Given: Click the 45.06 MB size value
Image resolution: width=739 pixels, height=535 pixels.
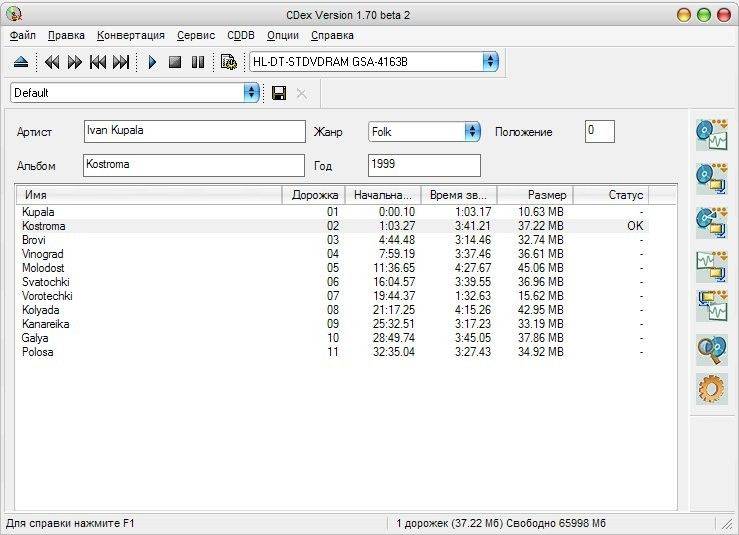Looking at the screenshot, I should pos(541,268).
